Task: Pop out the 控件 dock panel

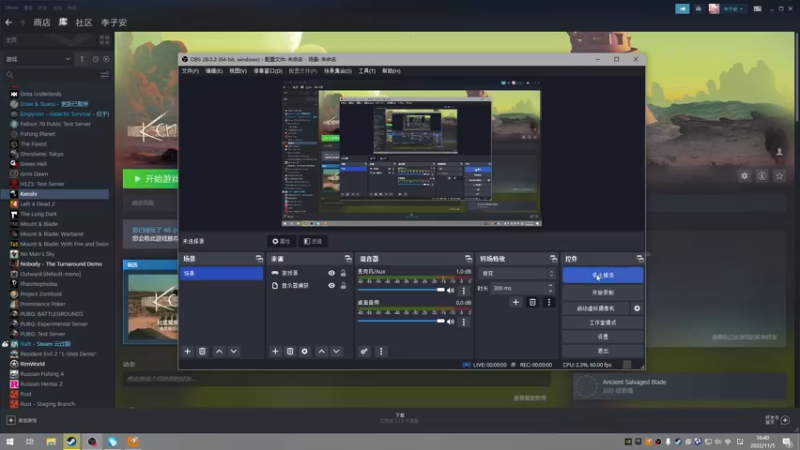Action: (640, 259)
